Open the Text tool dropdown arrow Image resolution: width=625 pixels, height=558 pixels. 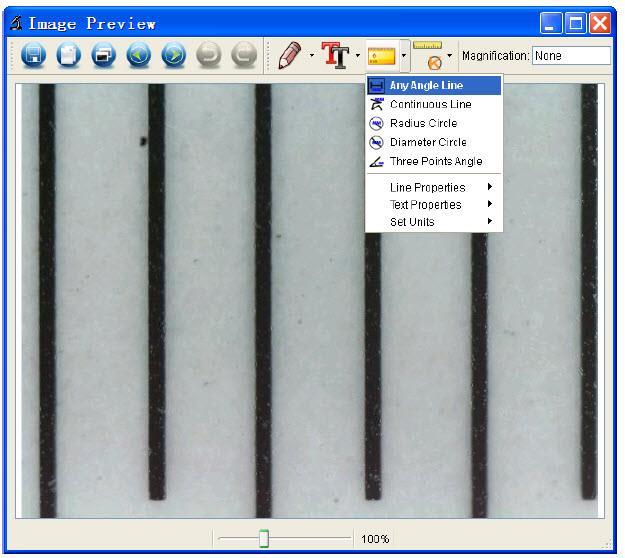click(358, 55)
